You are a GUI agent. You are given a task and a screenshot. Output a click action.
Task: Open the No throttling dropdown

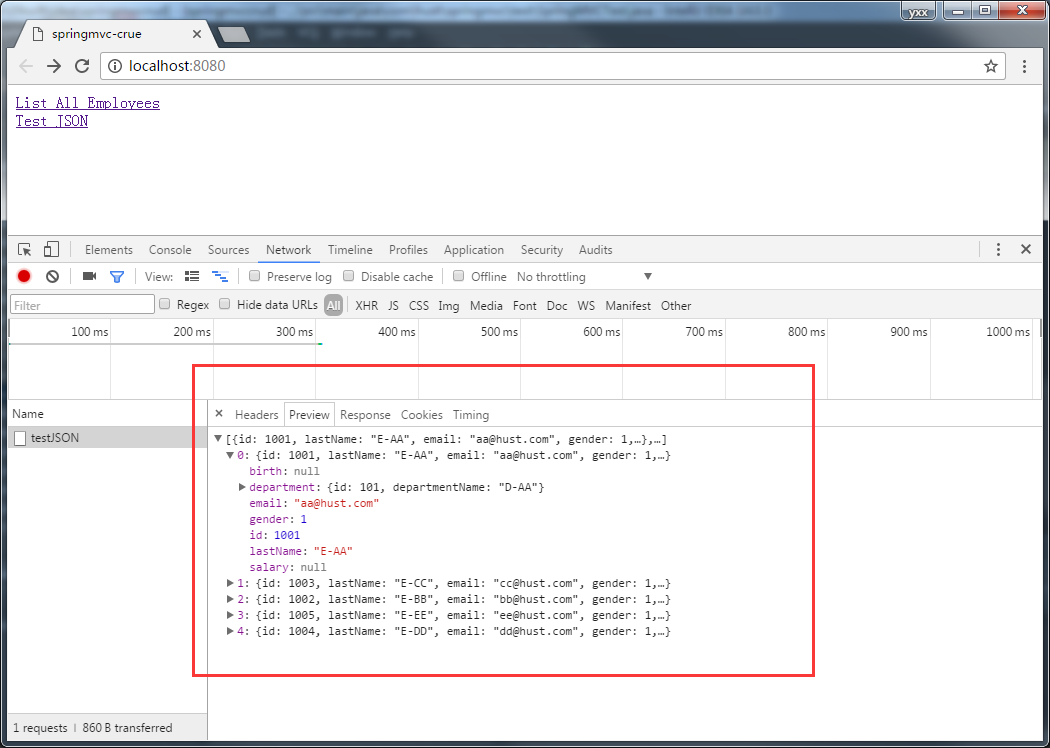584,277
